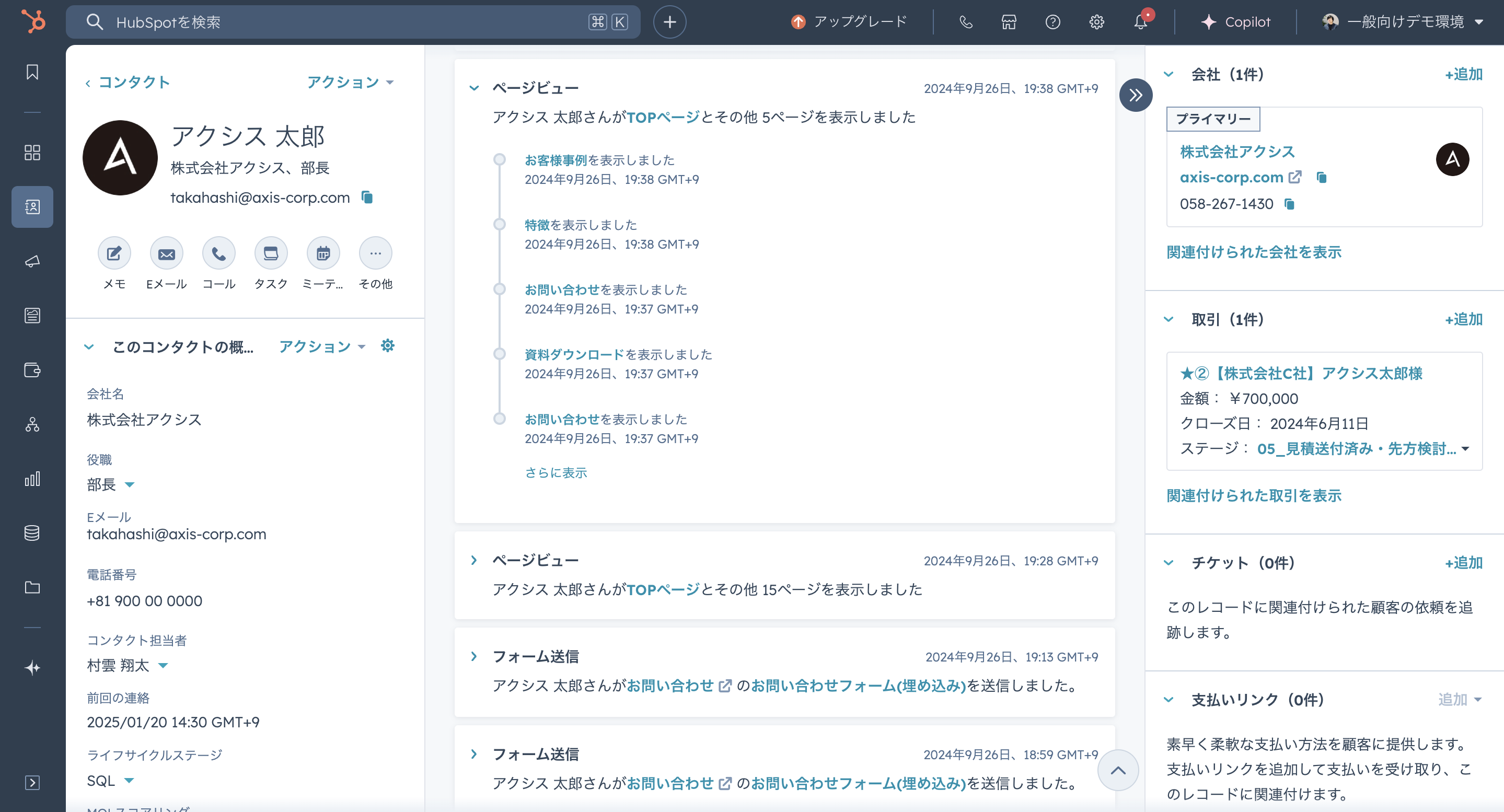Open the CRM contacts icon in sidebar

[x=32, y=206]
